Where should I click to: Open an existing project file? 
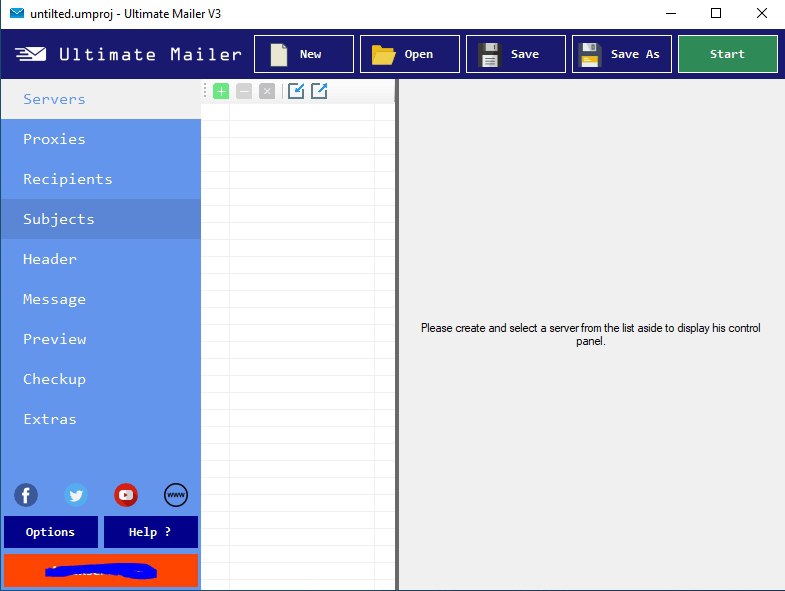coord(410,54)
